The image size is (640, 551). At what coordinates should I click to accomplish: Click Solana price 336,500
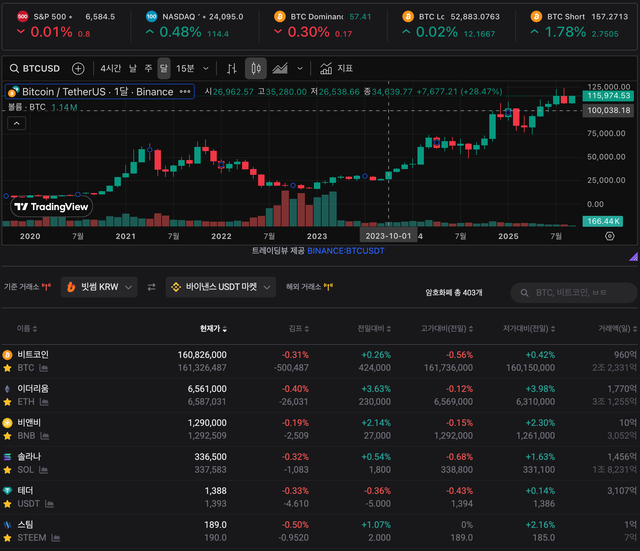pyautogui.click(x=210, y=456)
